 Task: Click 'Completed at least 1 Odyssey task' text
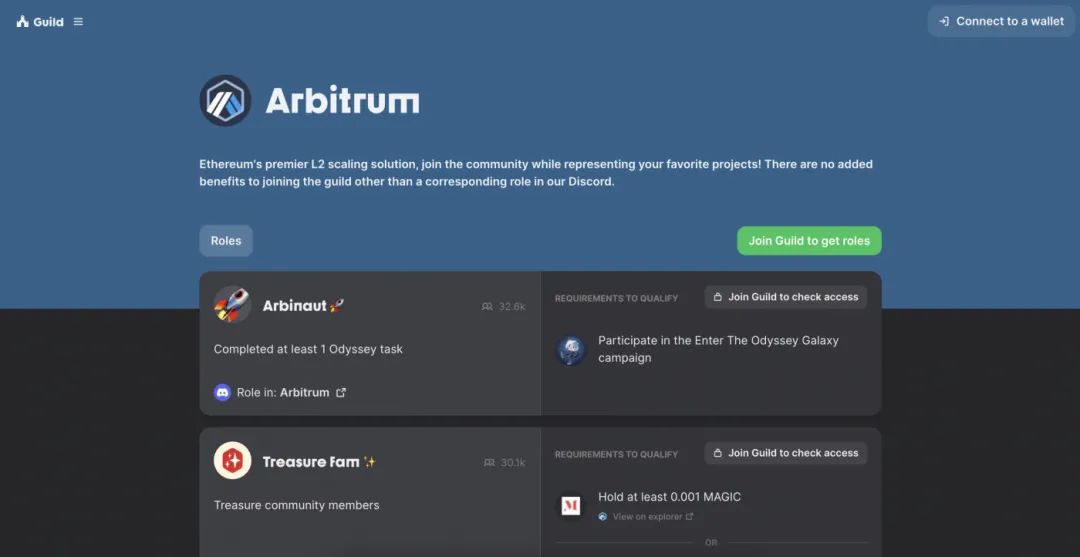(x=308, y=349)
